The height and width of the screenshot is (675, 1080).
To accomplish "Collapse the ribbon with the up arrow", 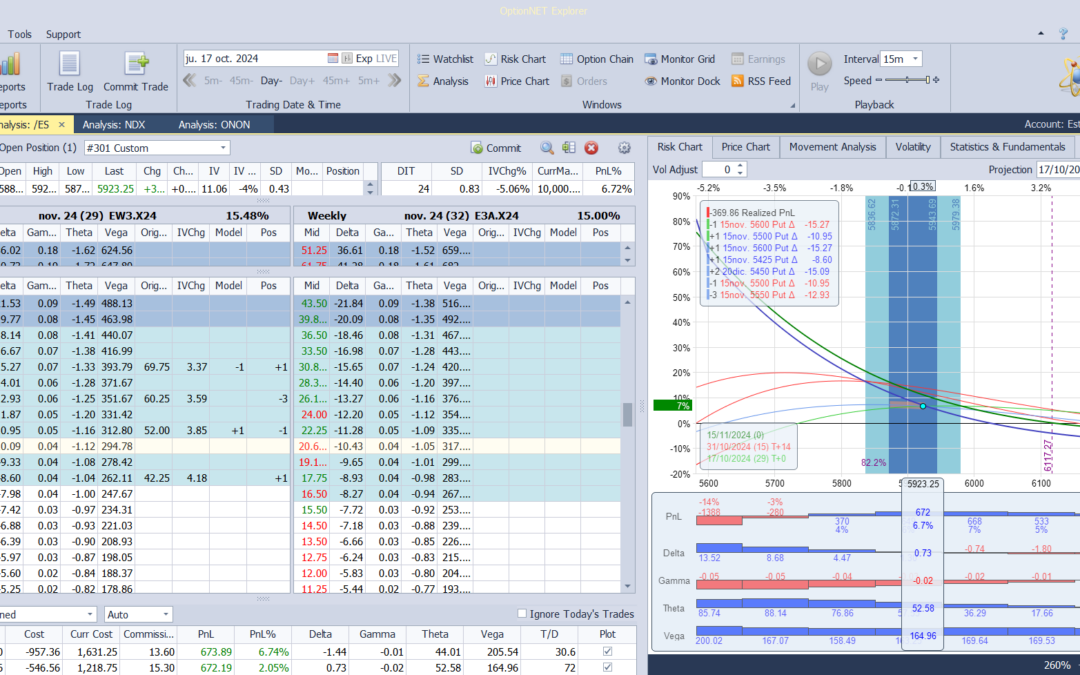I will 1041,33.
